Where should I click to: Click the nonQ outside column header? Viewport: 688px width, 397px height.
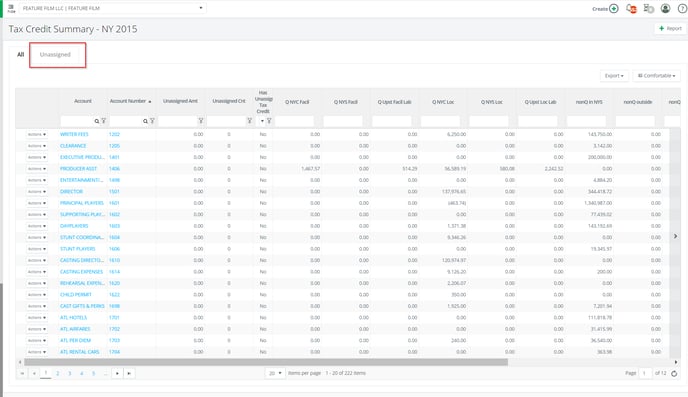pos(638,102)
